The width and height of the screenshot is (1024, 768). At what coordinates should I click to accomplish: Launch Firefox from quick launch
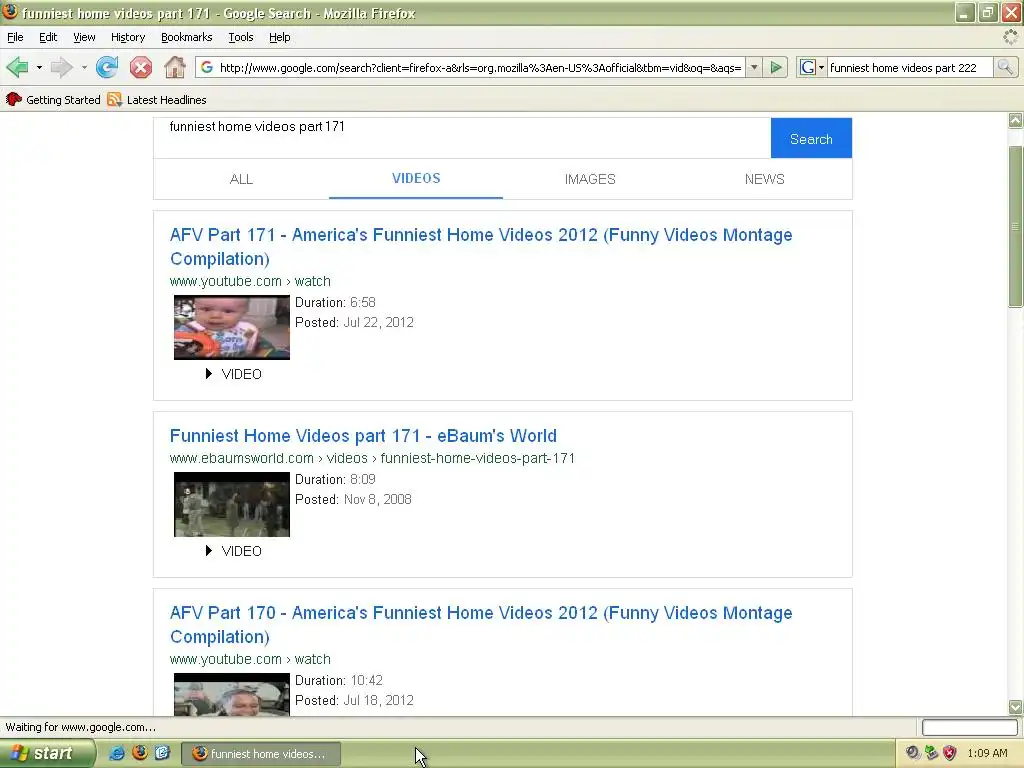point(139,753)
